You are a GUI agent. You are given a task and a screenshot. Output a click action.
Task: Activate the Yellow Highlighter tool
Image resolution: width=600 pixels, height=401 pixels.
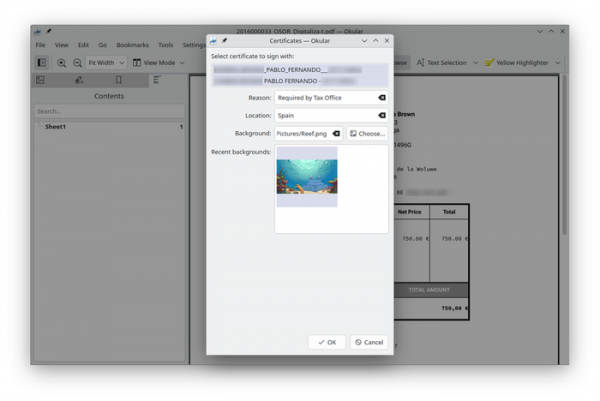[517, 63]
